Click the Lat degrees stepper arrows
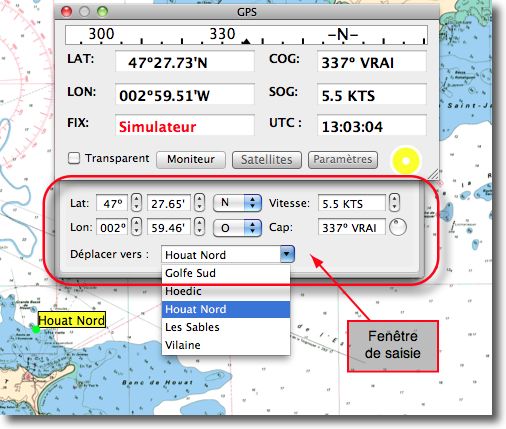The image size is (506, 429). pos(136,203)
